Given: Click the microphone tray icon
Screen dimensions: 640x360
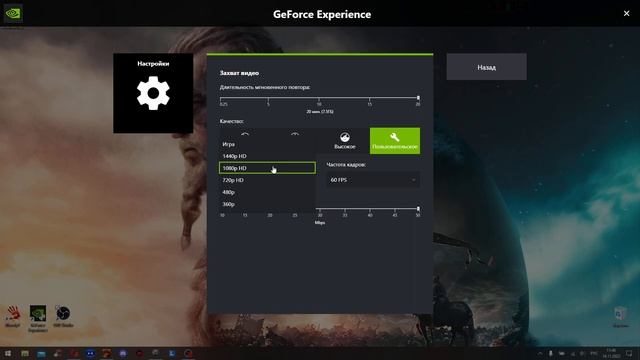Looking at the screenshot, I should point(551,353).
